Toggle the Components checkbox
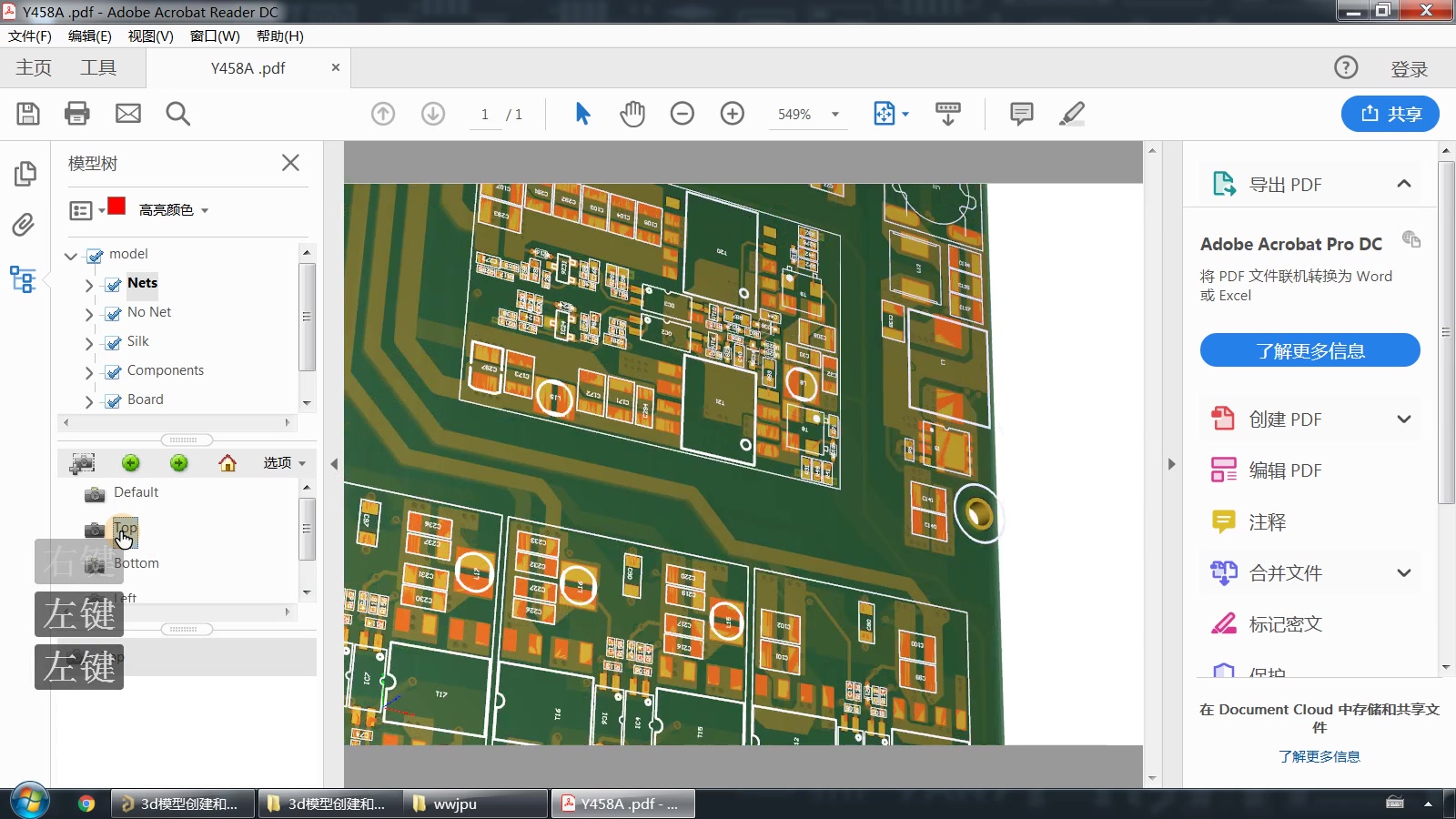Screen dimensions: 1456x819 tap(114, 372)
